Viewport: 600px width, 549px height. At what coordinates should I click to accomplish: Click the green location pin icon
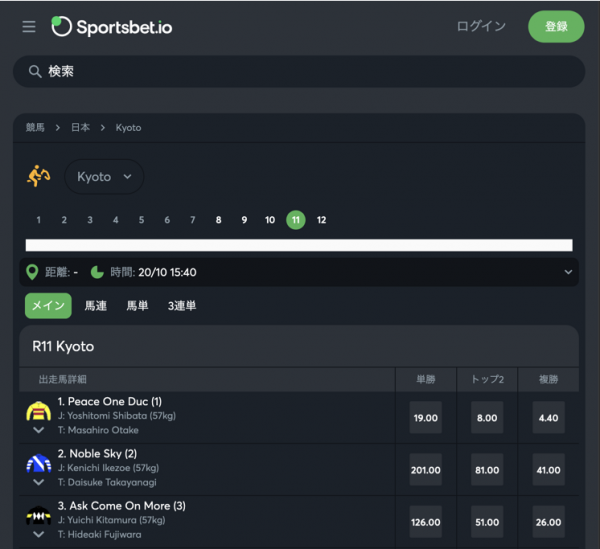click(x=32, y=272)
